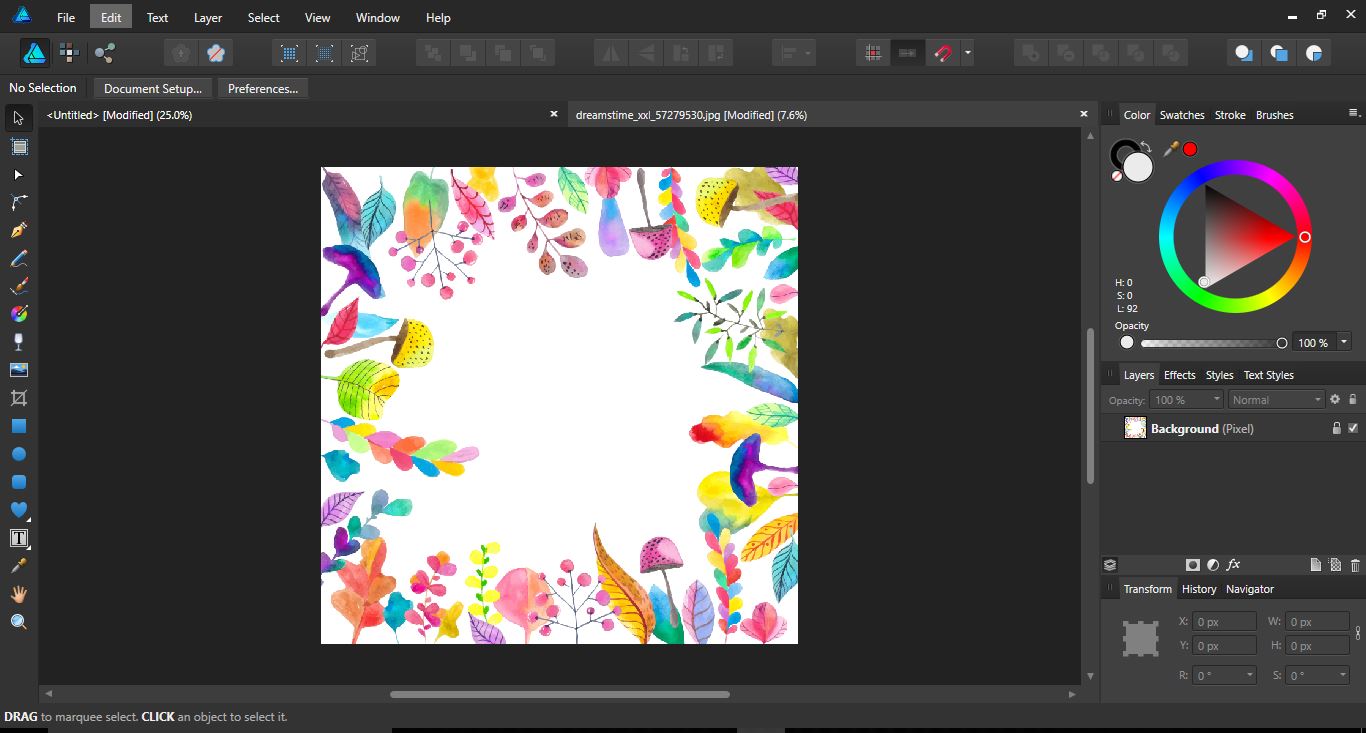Open Preferences
1366x733 pixels.
[262, 88]
